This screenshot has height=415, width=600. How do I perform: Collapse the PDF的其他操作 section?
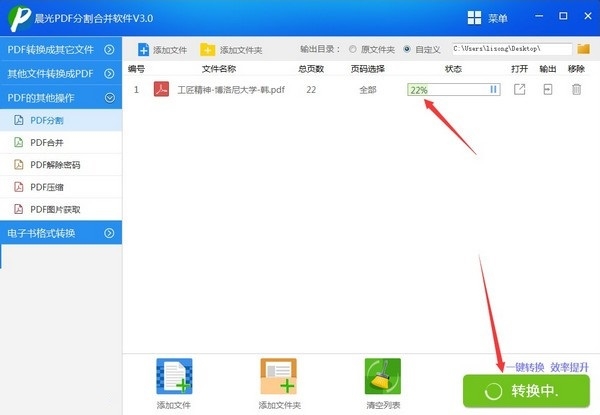(x=61, y=98)
